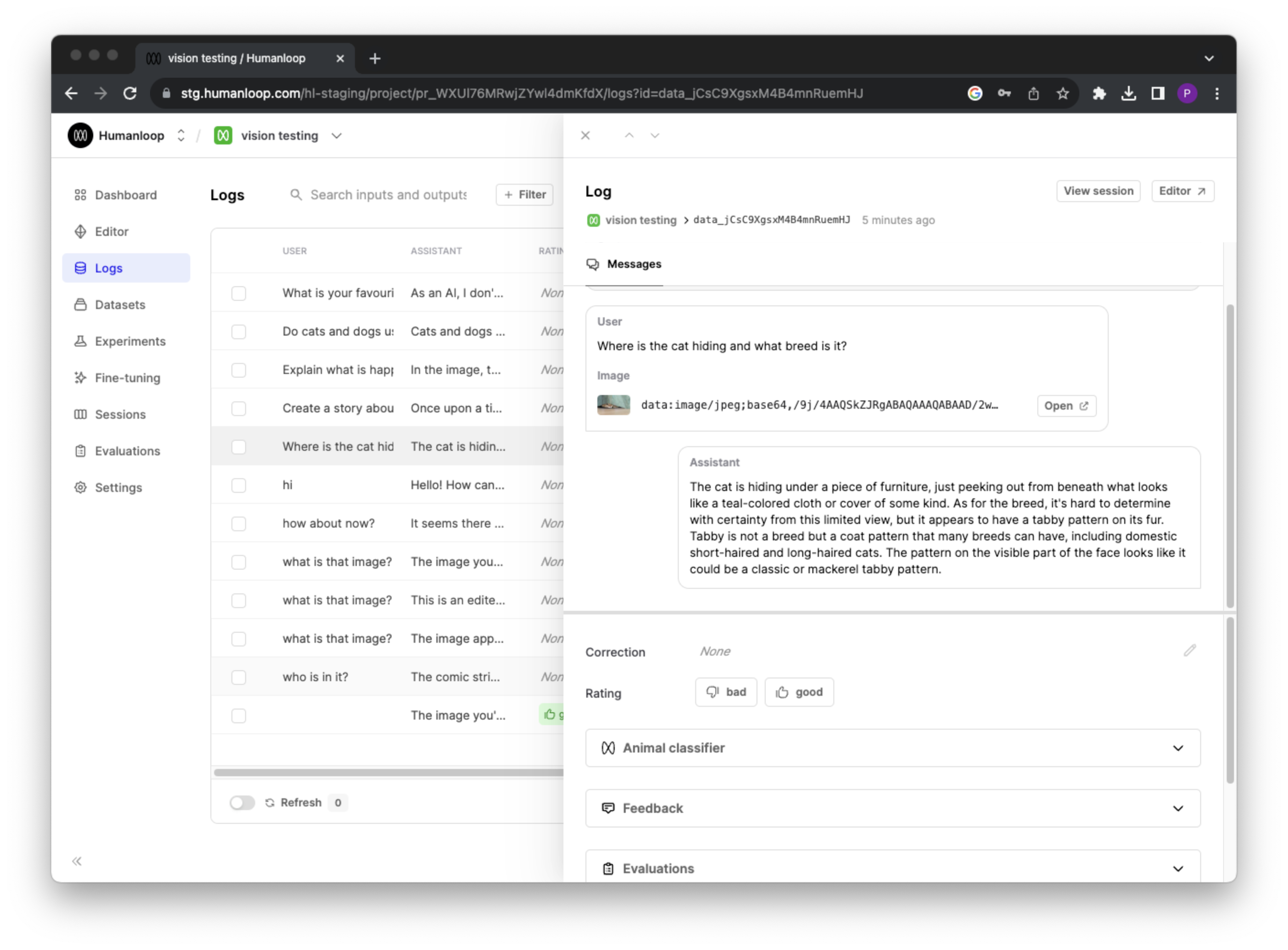Click the browser forward arrow

coord(101,94)
